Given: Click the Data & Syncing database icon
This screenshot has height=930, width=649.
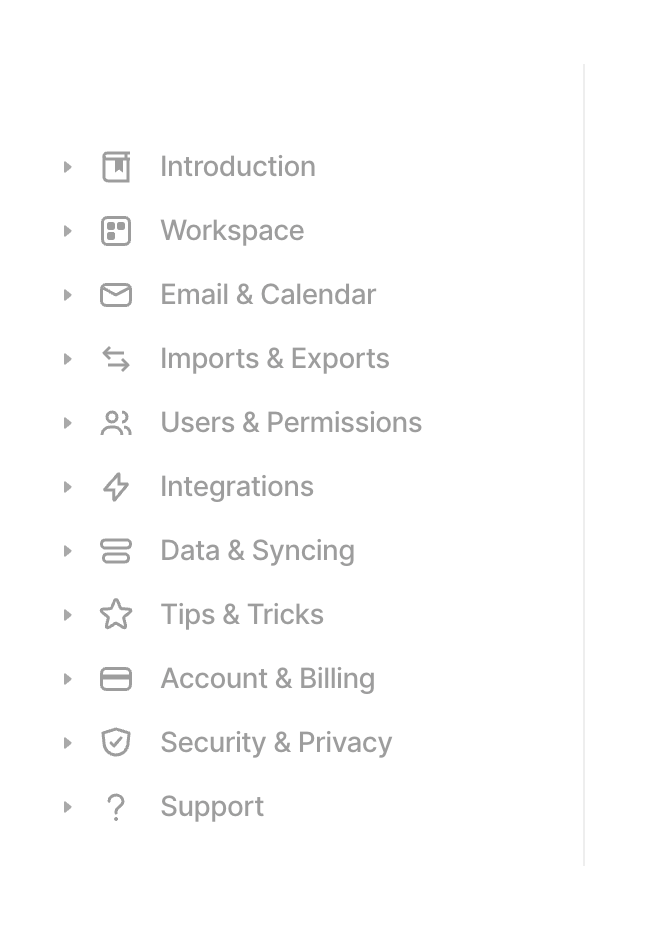Looking at the screenshot, I should pos(116,550).
